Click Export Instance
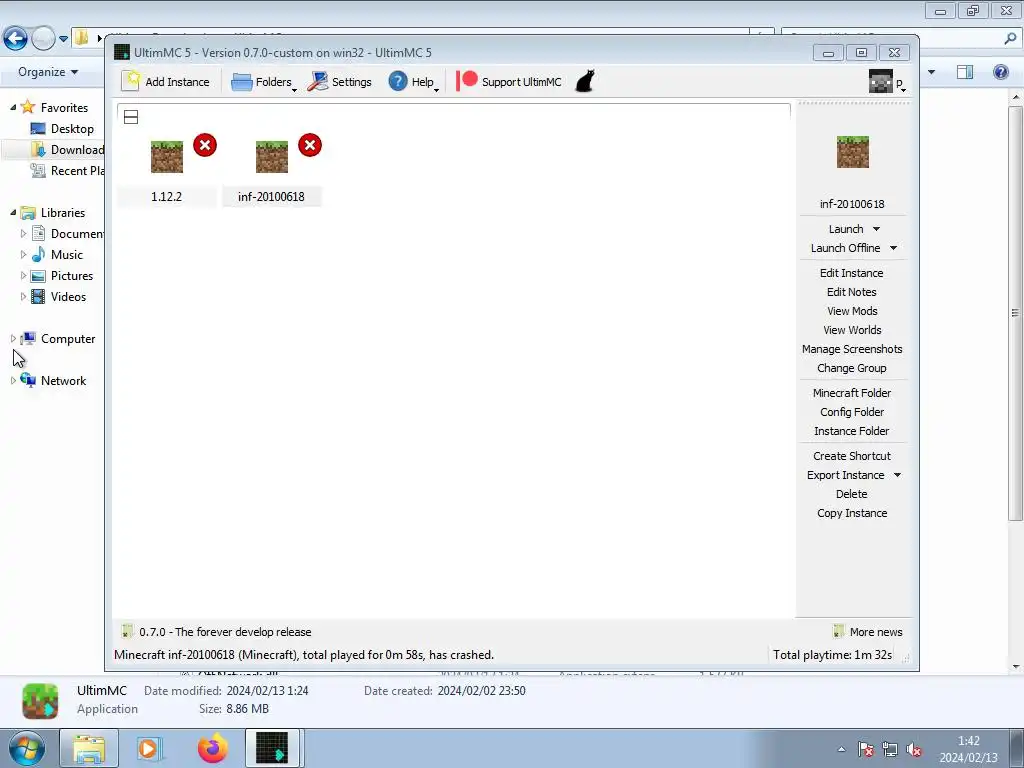1024x768 pixels. coord(845,475)
